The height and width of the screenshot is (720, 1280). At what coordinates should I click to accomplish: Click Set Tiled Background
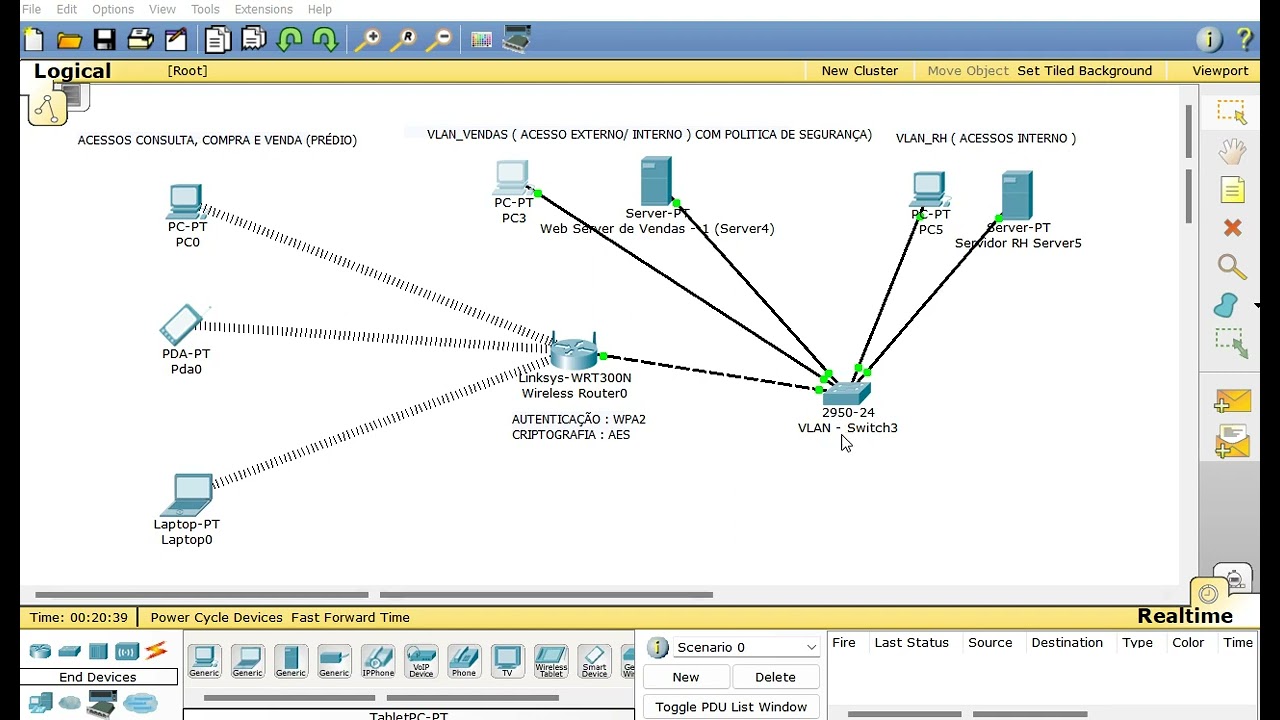1085,71
